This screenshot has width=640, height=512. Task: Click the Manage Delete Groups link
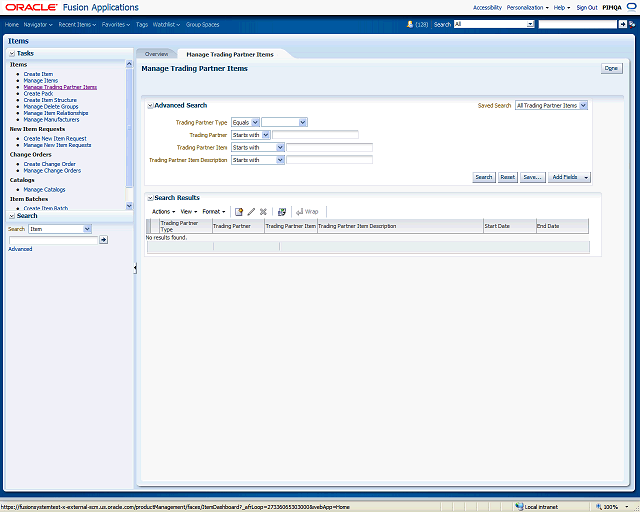[51, 107]
